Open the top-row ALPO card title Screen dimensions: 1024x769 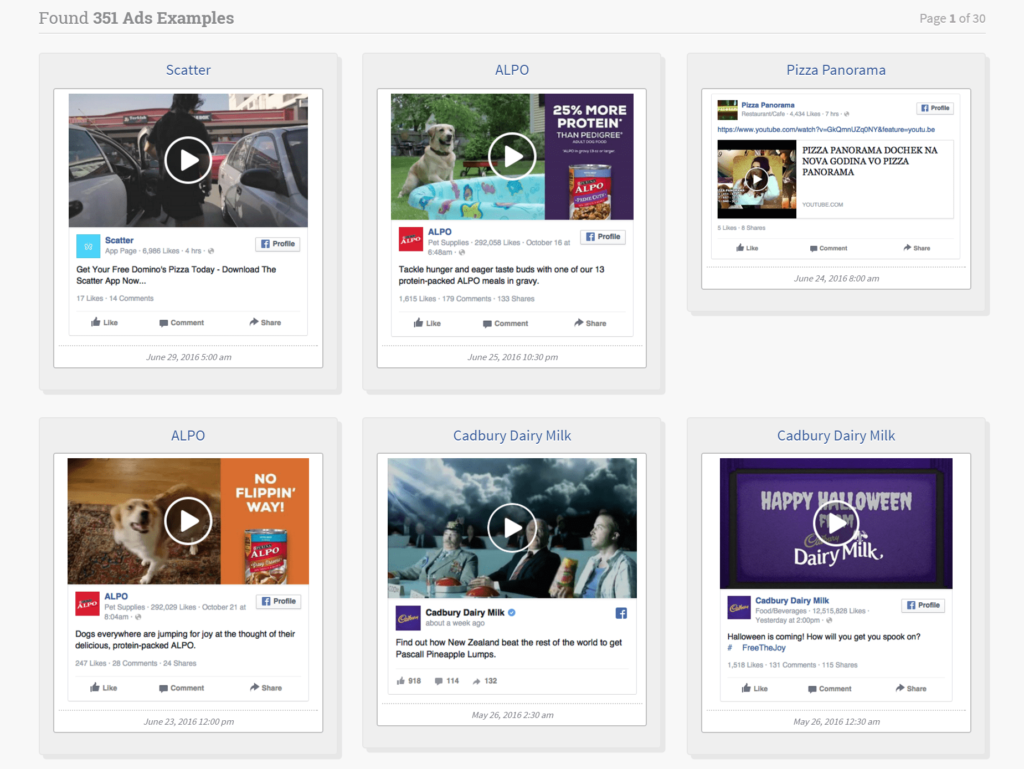coord(512,70)
